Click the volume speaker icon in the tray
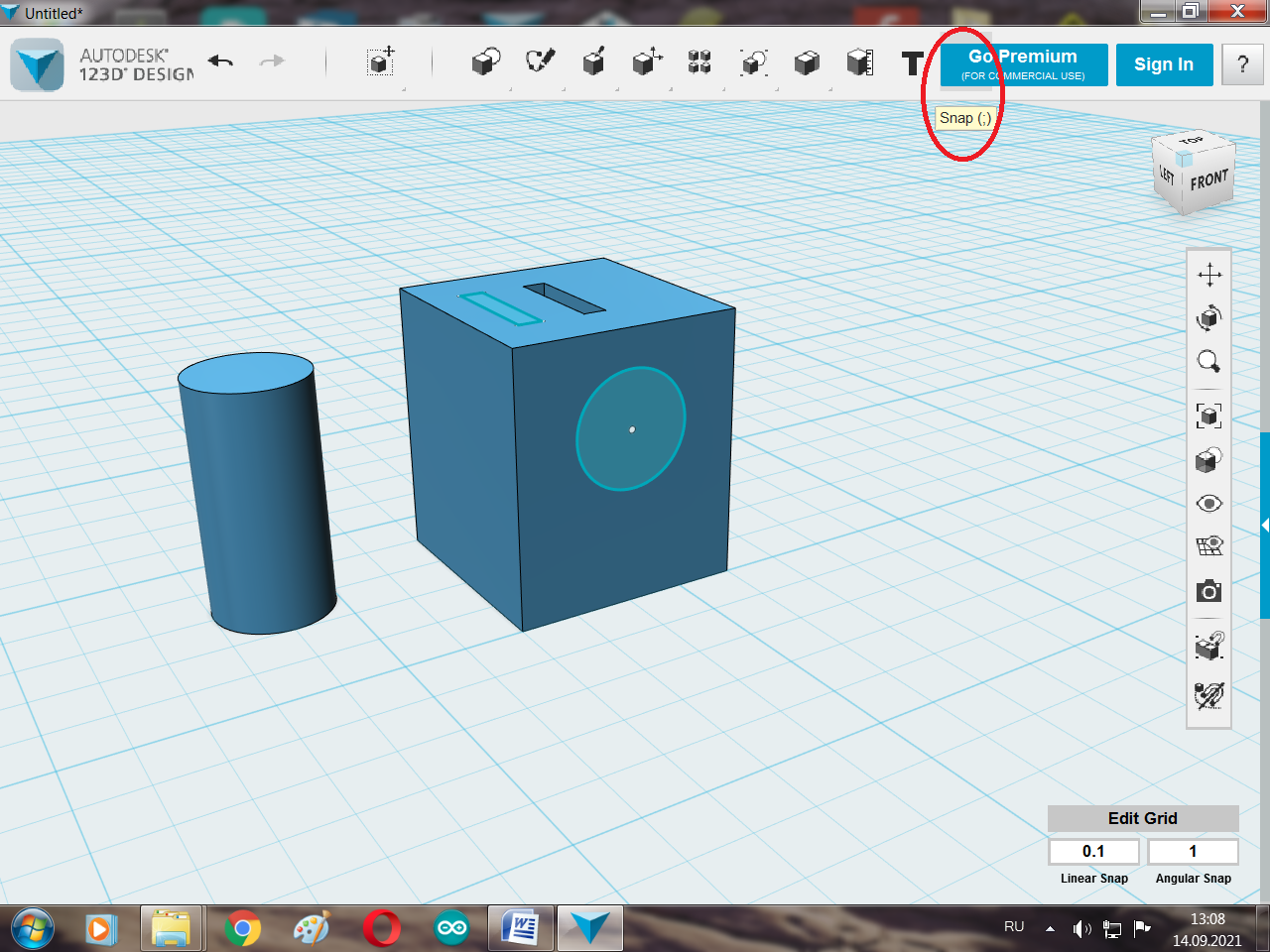The image size is (1270, 952). pos(1081,929)
